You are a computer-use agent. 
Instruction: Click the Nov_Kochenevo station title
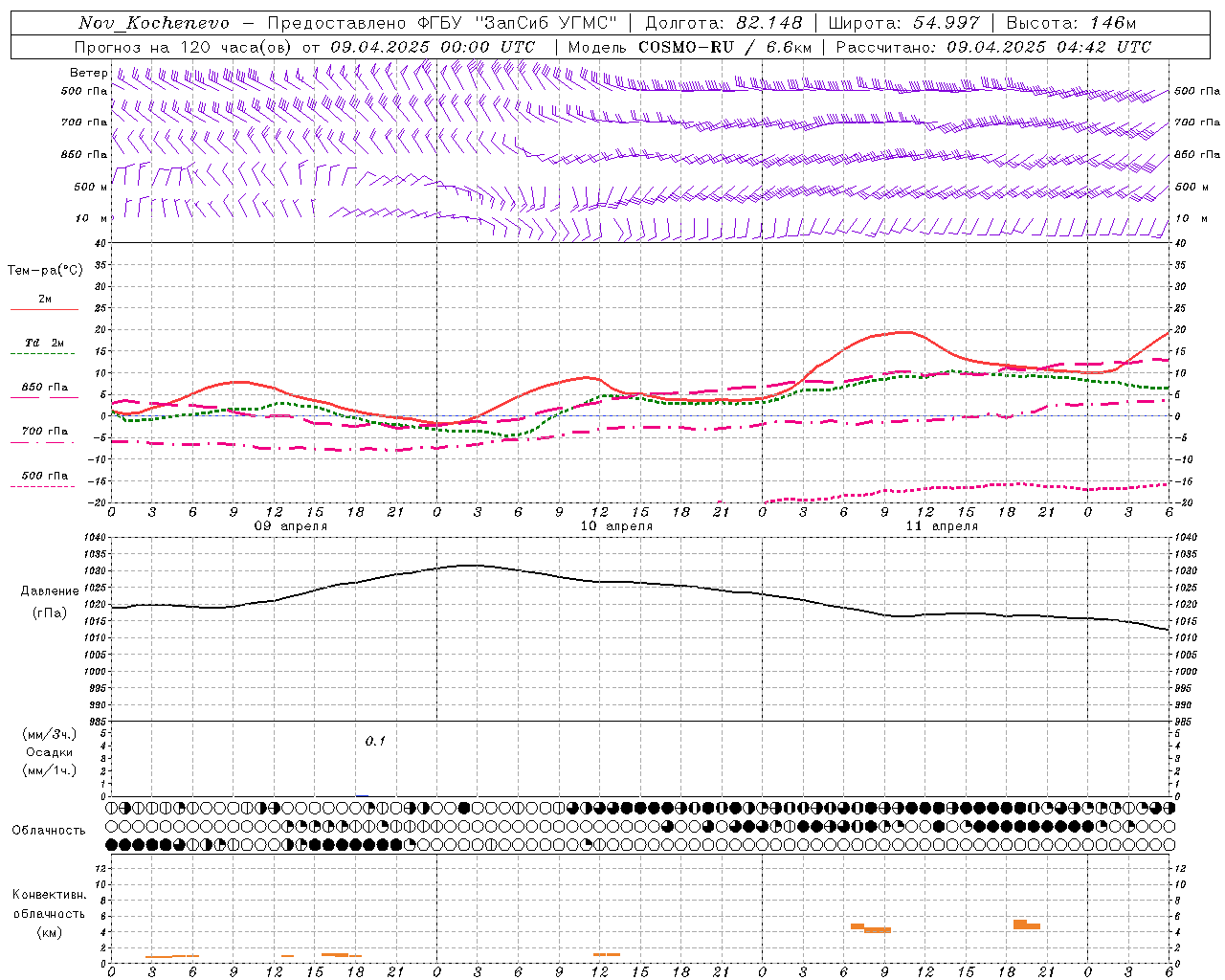[x=154, y=23]
